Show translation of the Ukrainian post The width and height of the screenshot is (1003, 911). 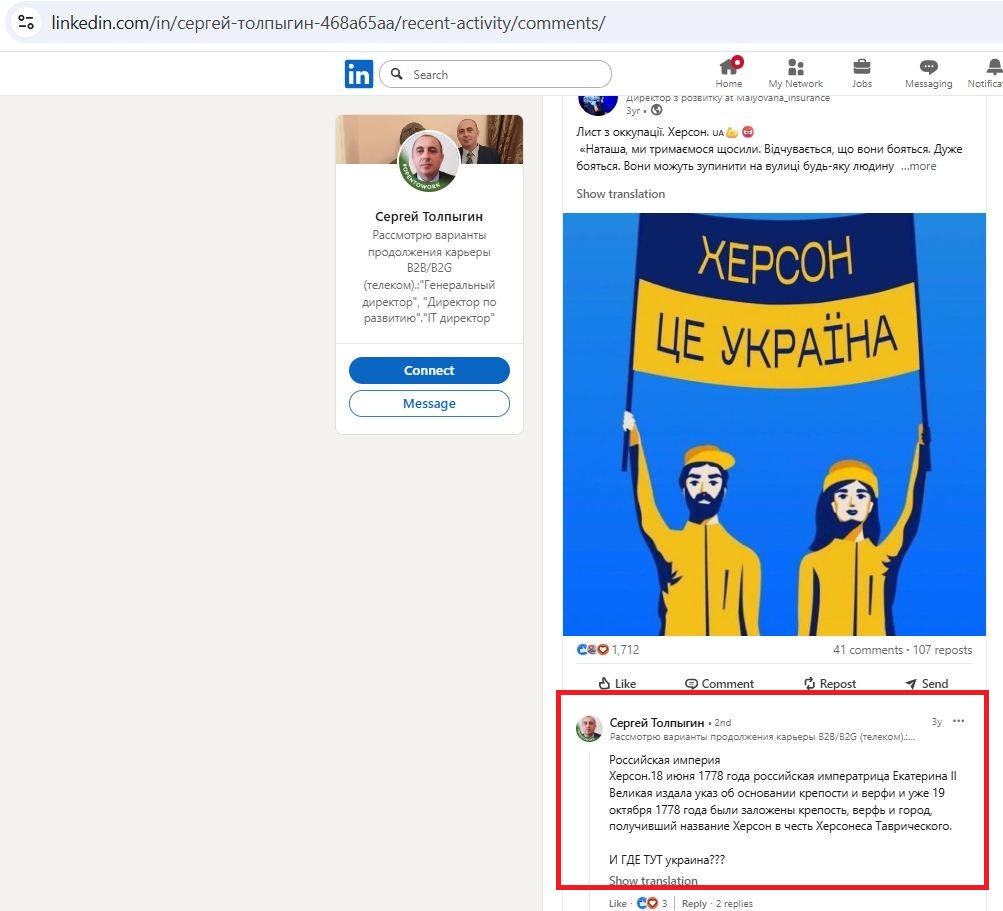tap(619, 193)
